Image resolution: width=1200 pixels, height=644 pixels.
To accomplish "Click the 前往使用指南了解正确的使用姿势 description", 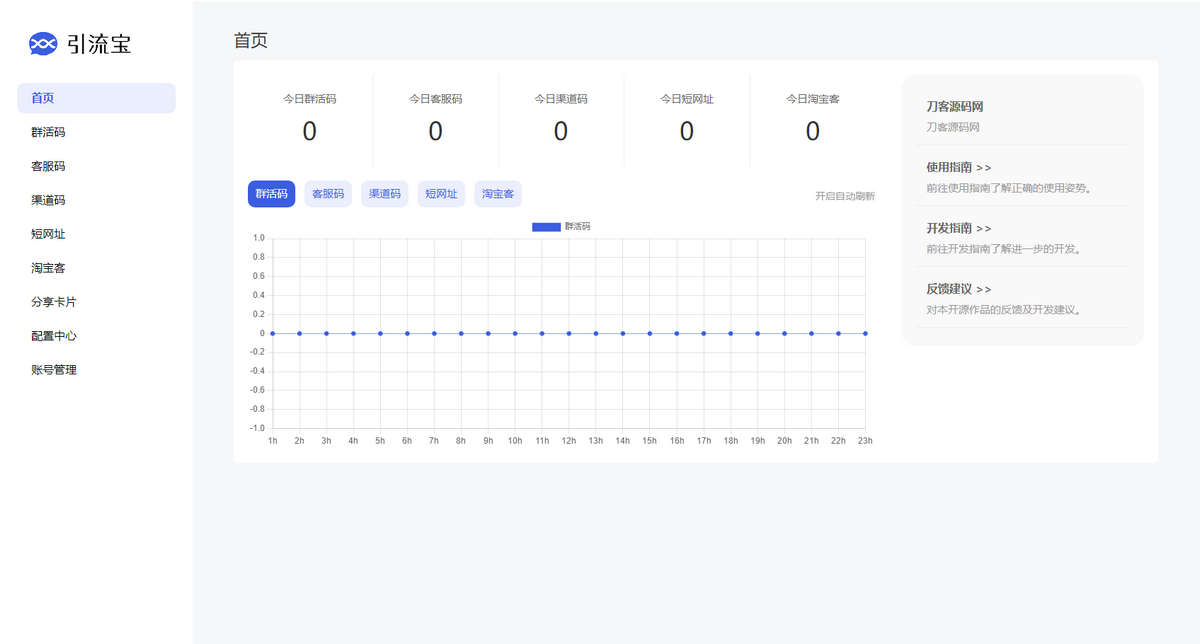I will pyautogui.click(x=1009, y=188).
